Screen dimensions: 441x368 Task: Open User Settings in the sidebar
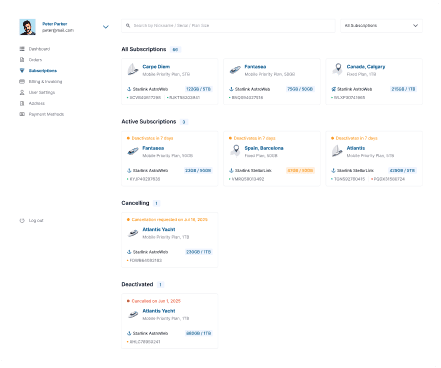tap(42, 92)
